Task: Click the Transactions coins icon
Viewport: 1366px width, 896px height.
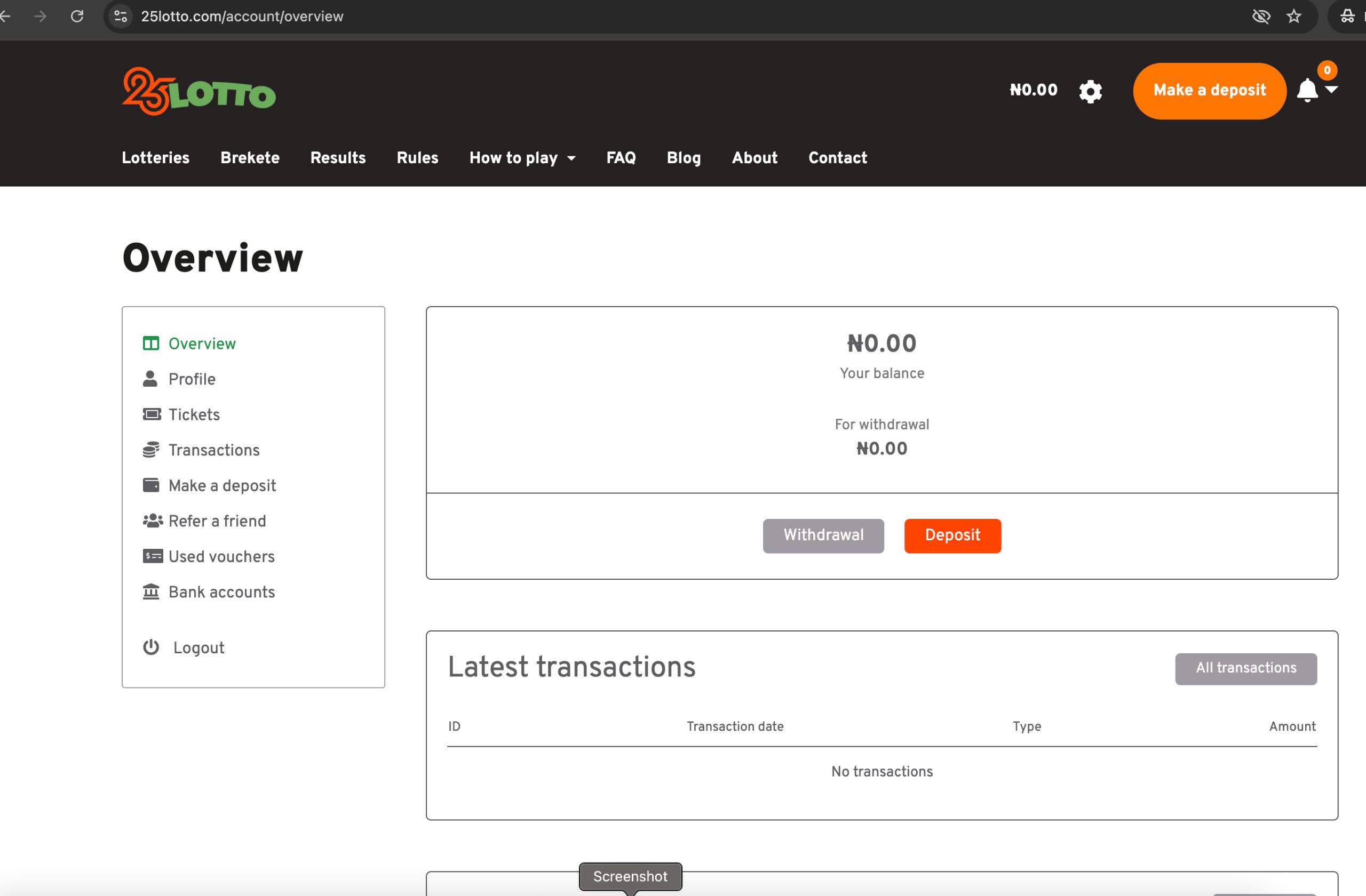Action: [151, 450]
